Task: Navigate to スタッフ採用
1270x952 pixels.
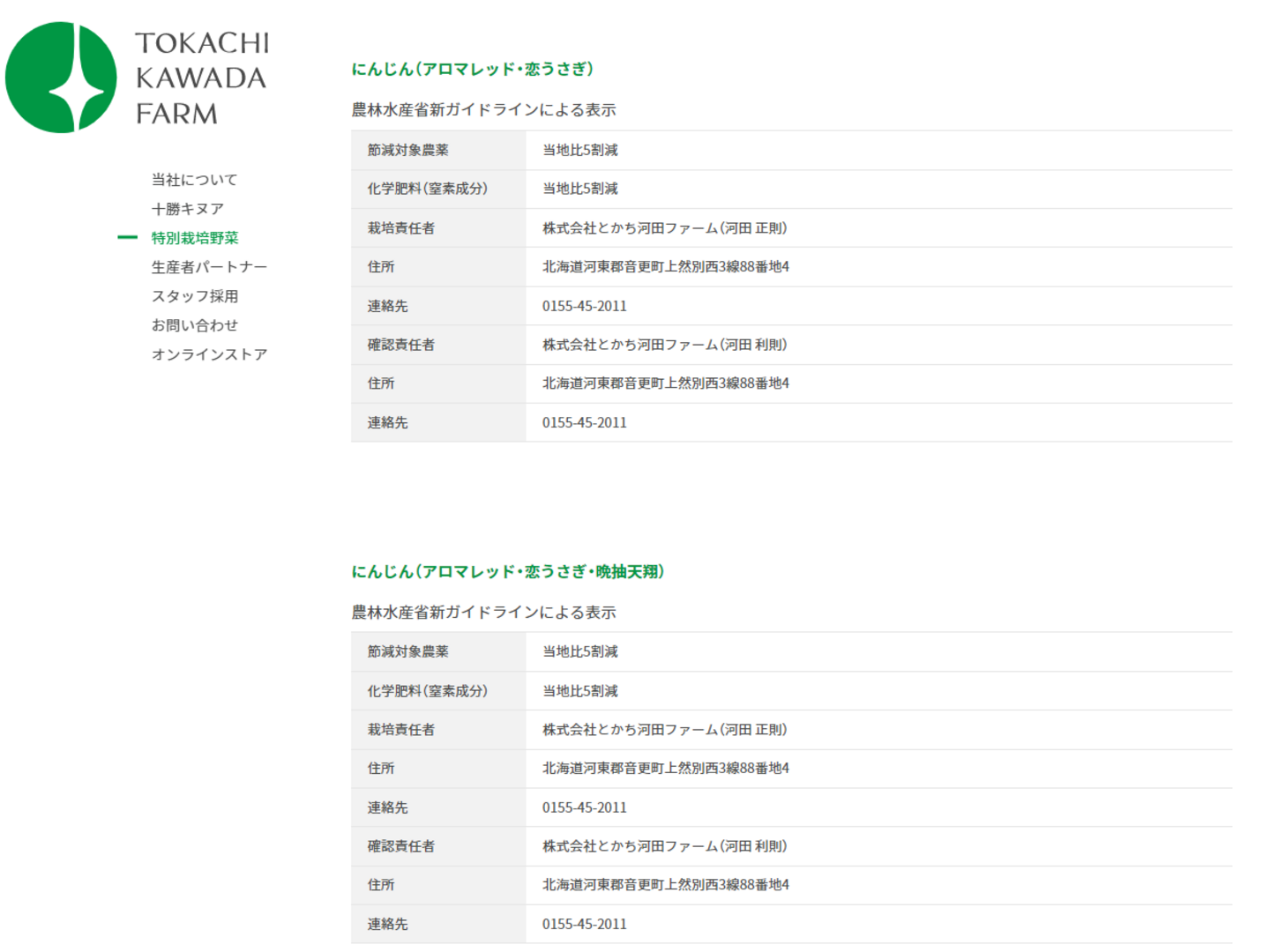Action: tap(195, 296)
